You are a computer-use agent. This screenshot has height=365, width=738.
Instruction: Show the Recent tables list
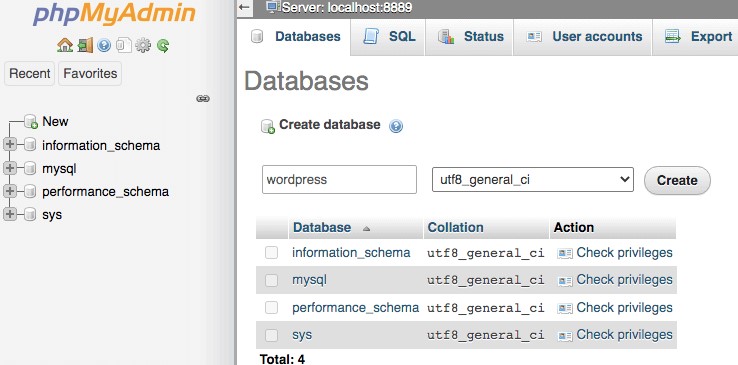30,73
